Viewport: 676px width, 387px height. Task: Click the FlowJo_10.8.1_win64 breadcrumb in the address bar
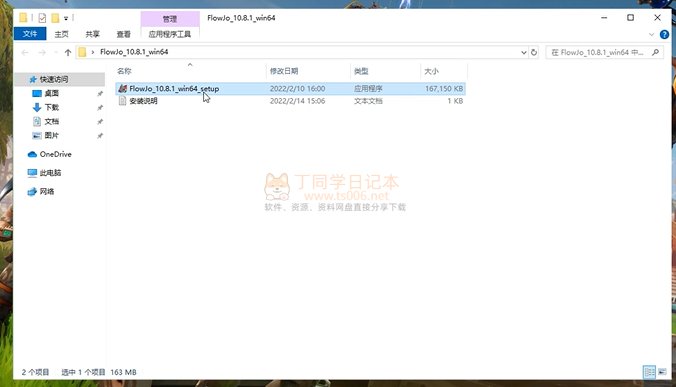tap(134, 52)
